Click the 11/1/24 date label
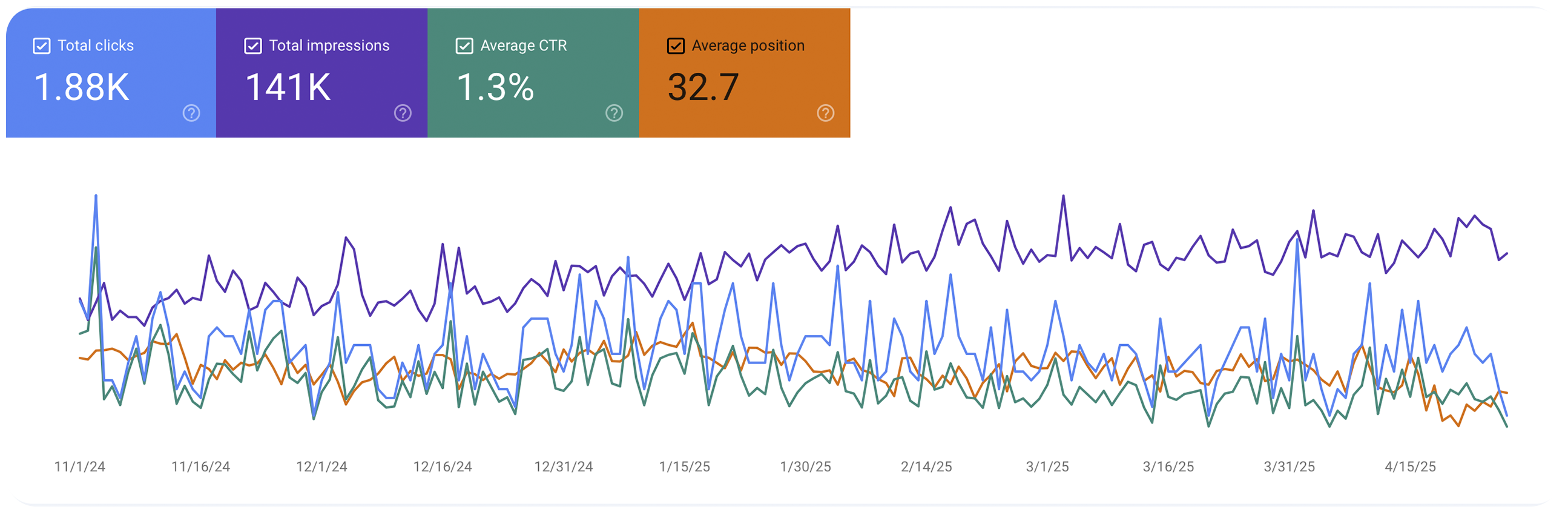The image size is (1568, 515). pos(80,467)
